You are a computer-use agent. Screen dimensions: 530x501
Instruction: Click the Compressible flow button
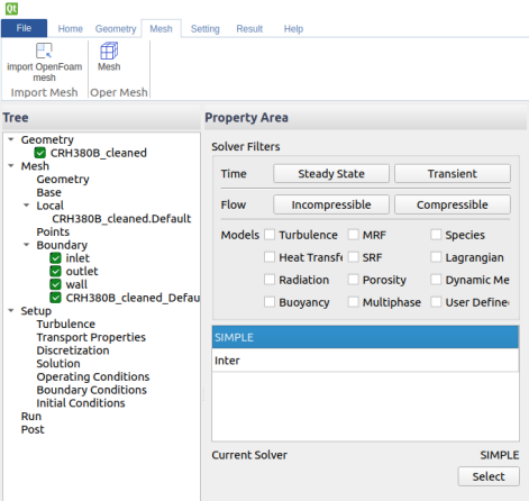[452, 205]
